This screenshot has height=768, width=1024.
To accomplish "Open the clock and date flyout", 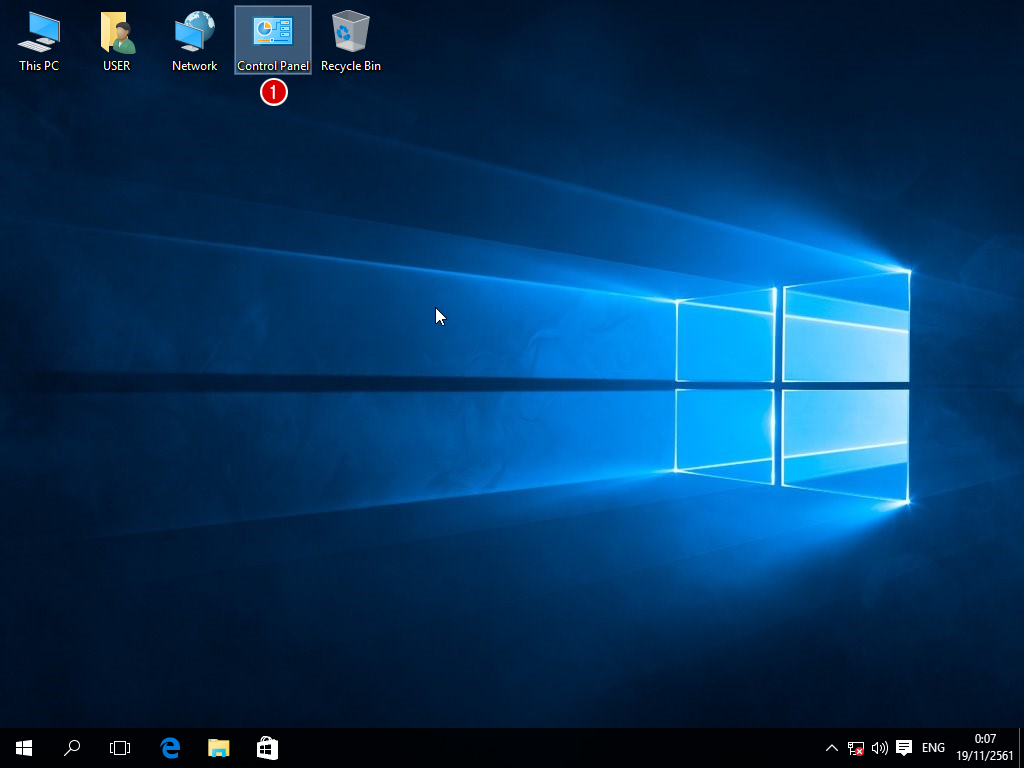I will click(x=985, y=748).
